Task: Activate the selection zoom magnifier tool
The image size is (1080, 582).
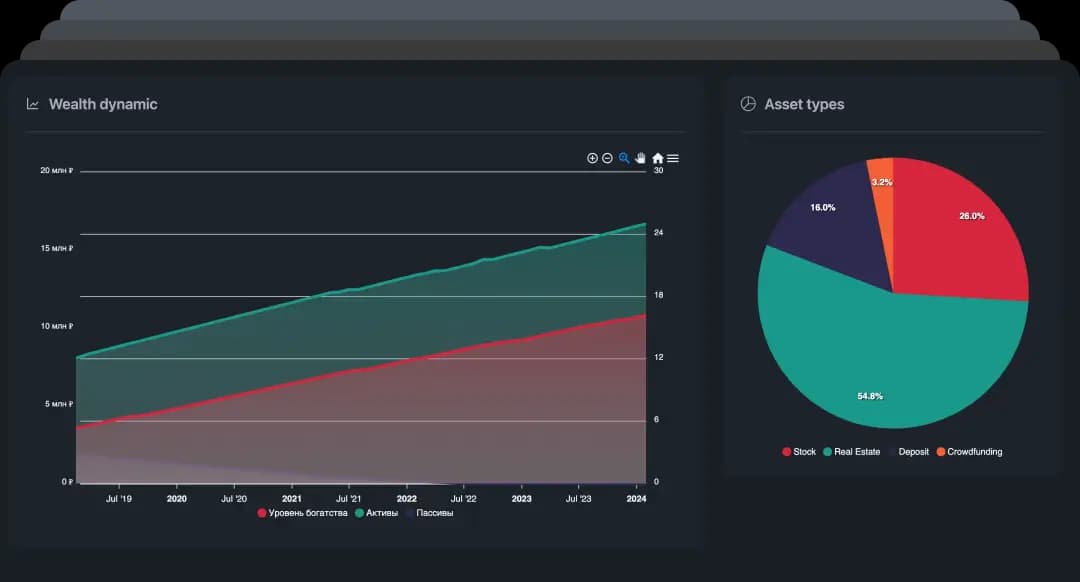Action: [624, 158]
